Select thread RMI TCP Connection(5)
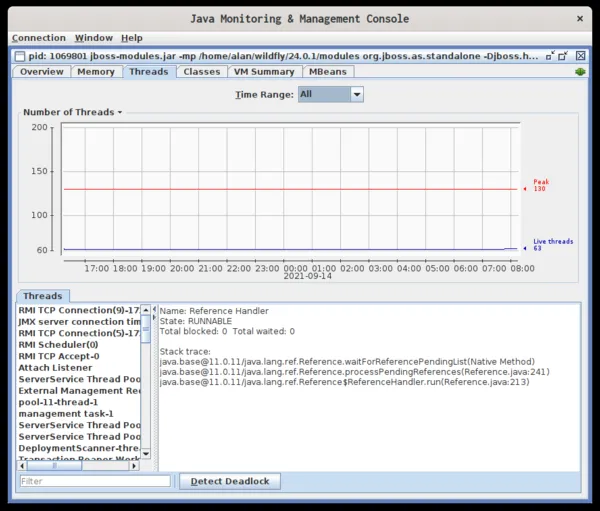 click(x=79, y=333)
